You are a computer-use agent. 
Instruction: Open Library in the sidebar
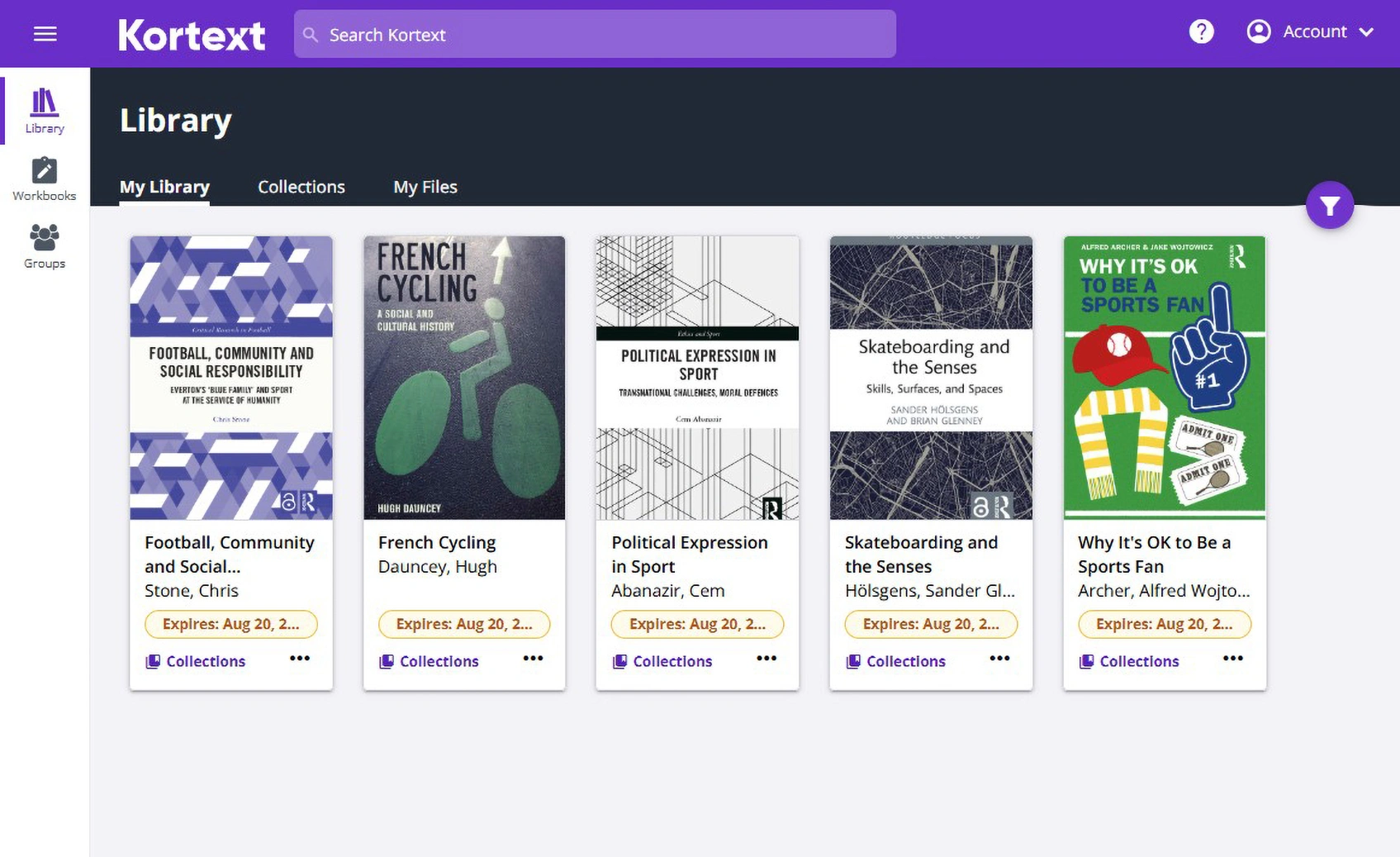[x=45, y=111]
